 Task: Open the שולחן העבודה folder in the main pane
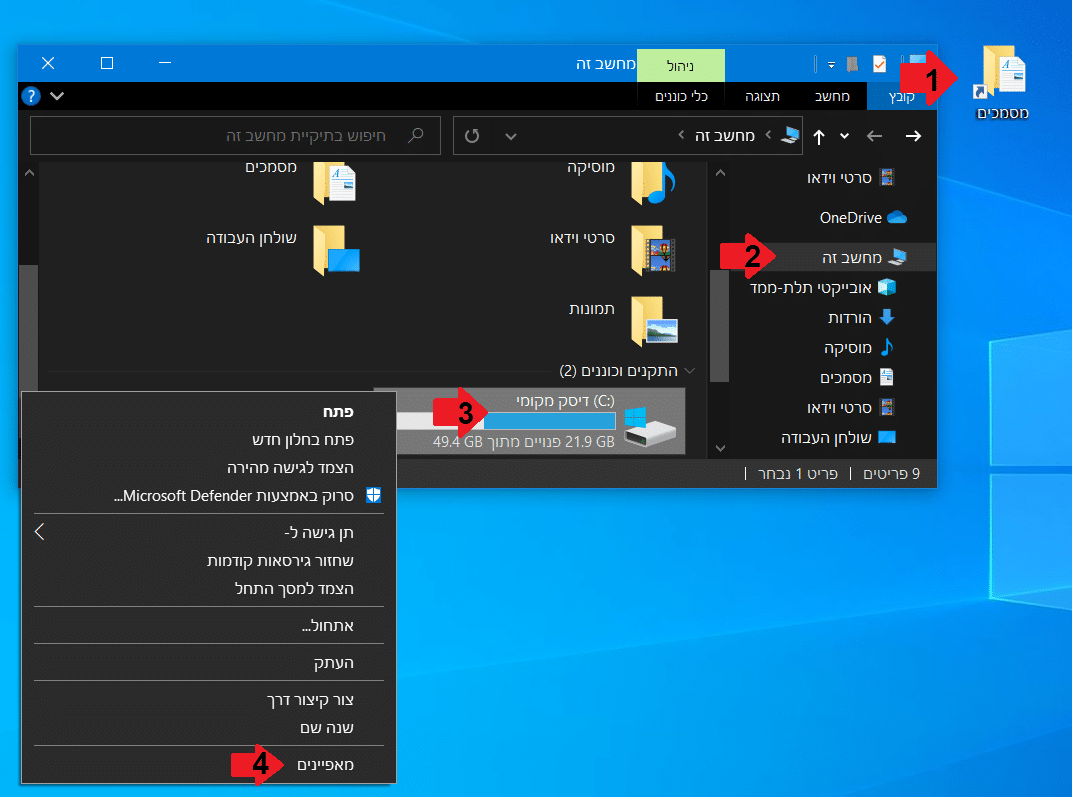tap(335, 250)
